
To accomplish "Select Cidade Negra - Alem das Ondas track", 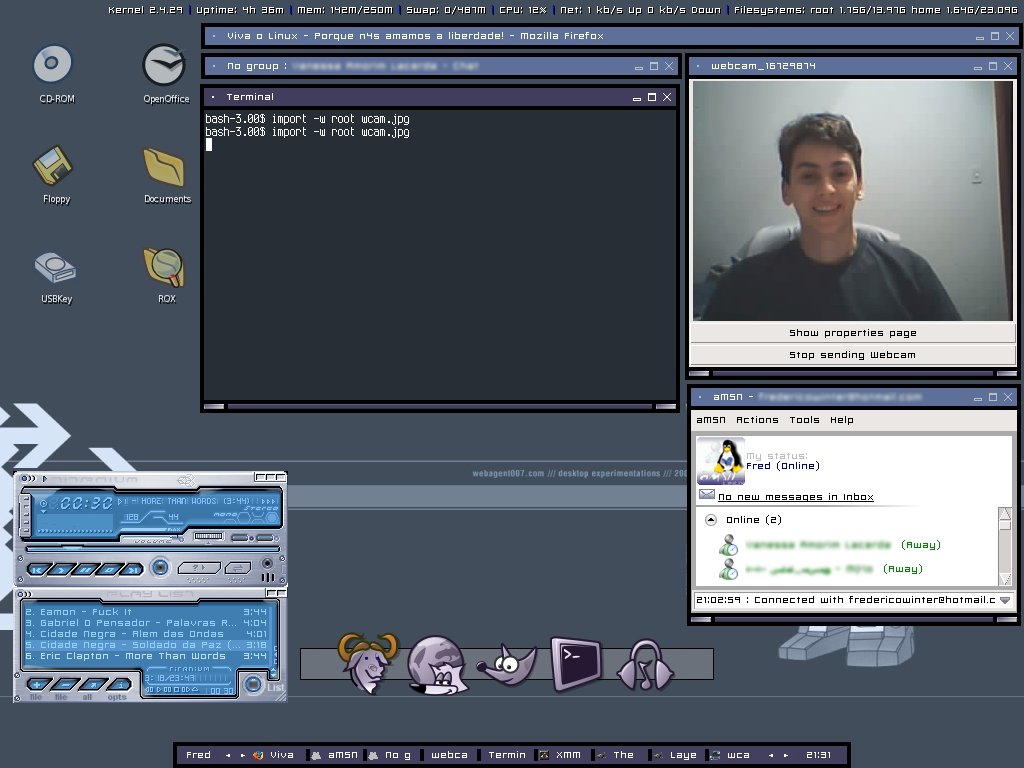I will pyautogui.click(x=146, y=634).
